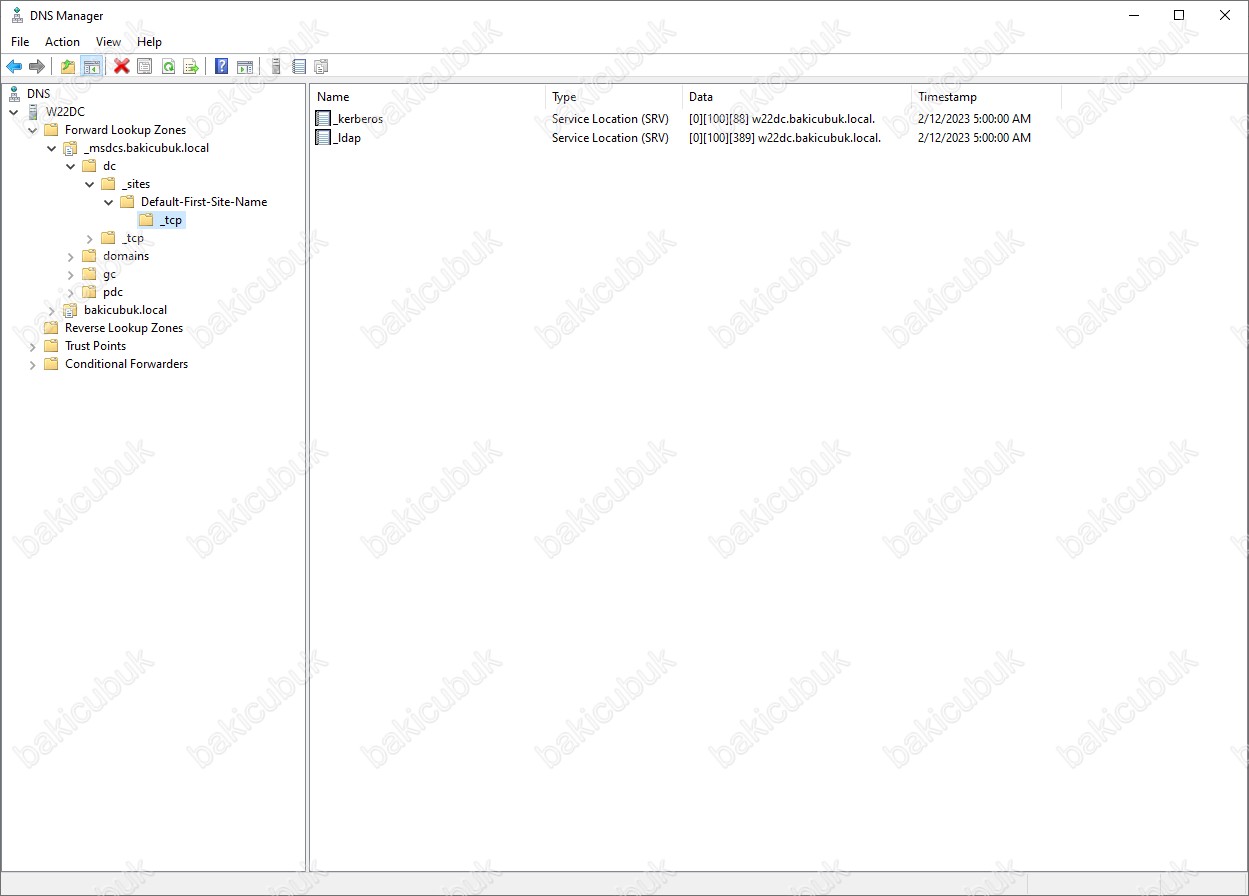The image size is (1249, 896).
Task: Go up one level with folder-arrow icon
Action: pyautogui.click(x=68, y=67)
